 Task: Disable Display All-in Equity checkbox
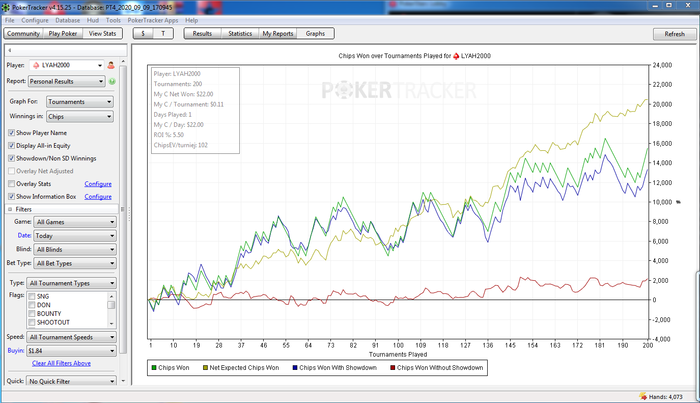[x=11, y=145]
